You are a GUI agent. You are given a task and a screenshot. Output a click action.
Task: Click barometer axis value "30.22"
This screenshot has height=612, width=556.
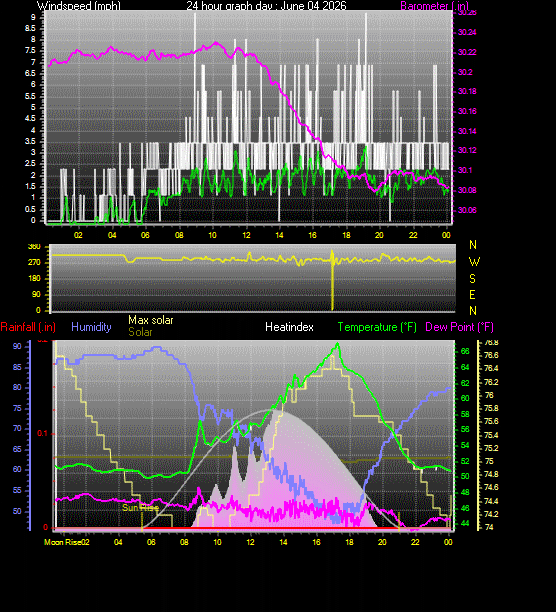click(x=467, y=52)
